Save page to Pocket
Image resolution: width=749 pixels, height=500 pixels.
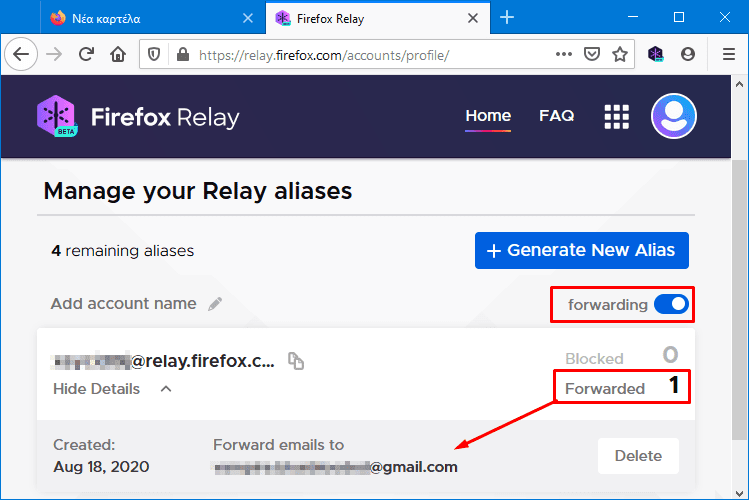(592, 54)
